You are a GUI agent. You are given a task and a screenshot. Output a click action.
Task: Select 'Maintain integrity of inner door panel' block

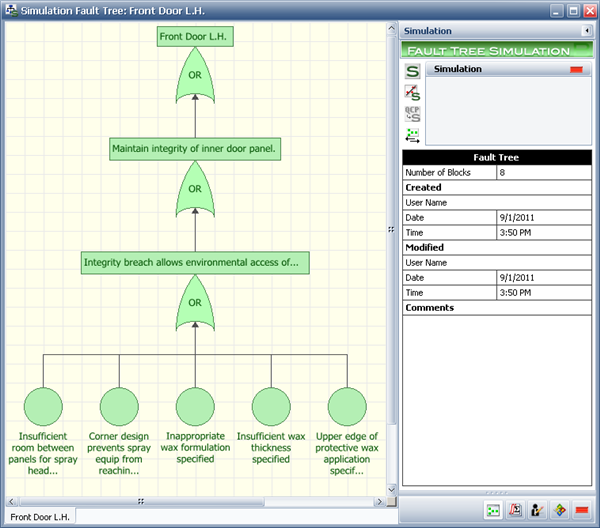195,149
